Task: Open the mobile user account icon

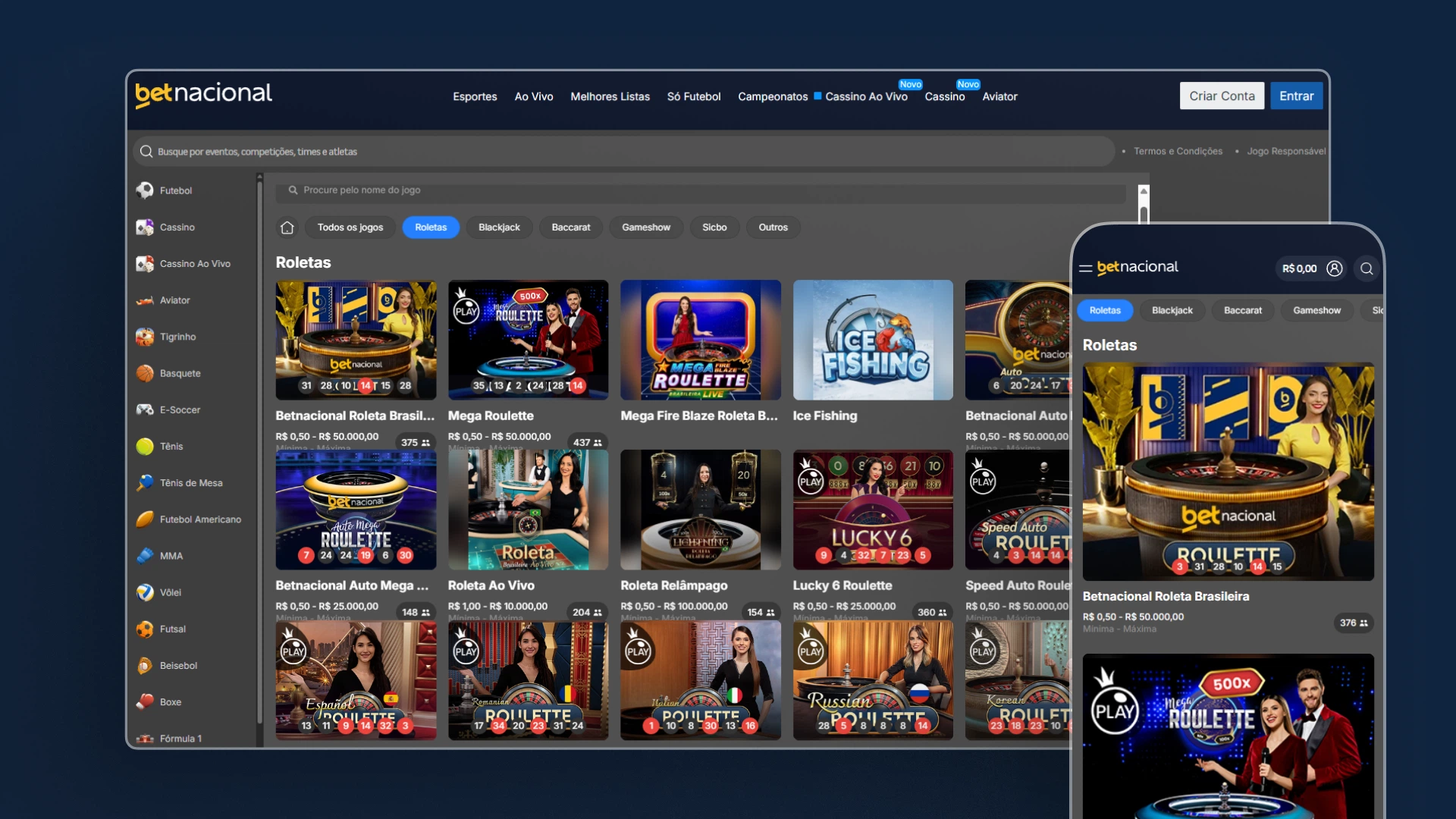Action: tap(1335, 268)
